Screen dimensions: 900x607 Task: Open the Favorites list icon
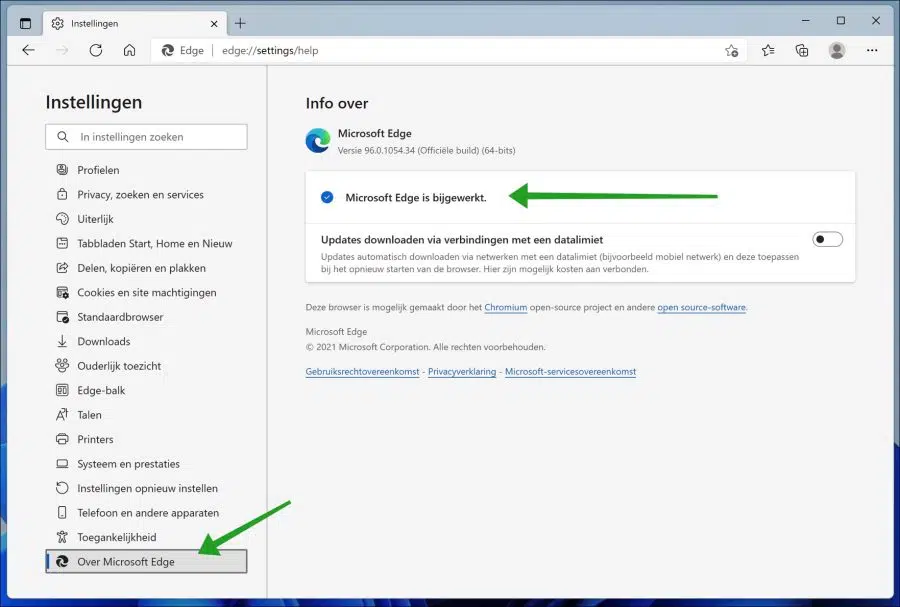tap(768, 50)
